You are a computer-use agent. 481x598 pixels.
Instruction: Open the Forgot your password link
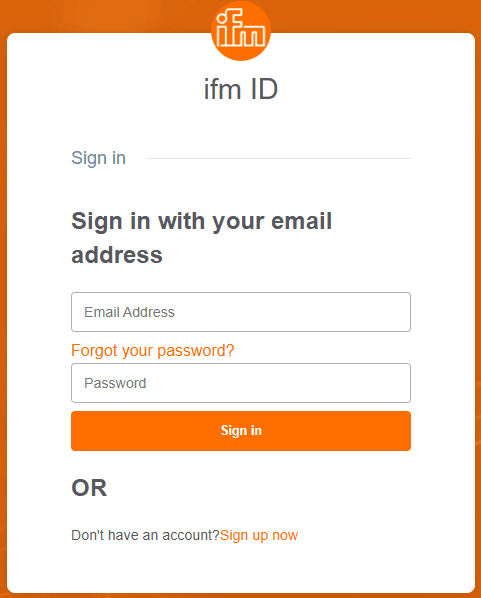click(x=153, y=350)
